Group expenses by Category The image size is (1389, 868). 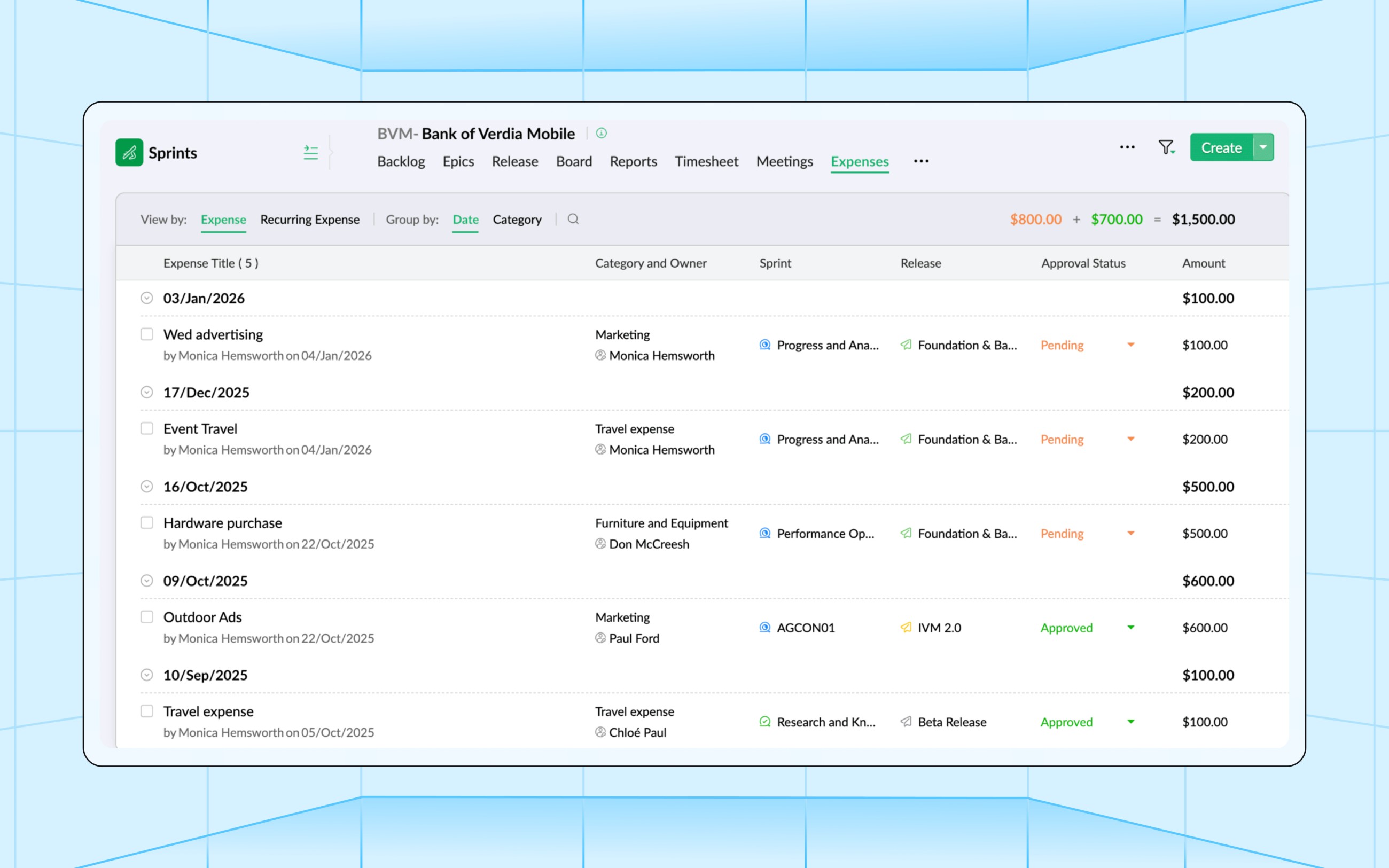tap(517, 220)
